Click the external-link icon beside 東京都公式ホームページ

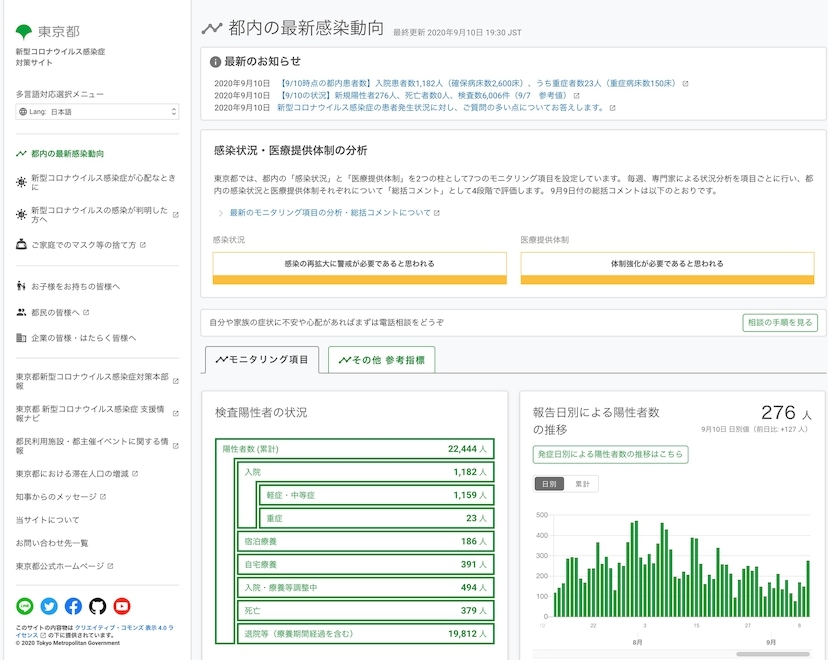coord(110,566)
